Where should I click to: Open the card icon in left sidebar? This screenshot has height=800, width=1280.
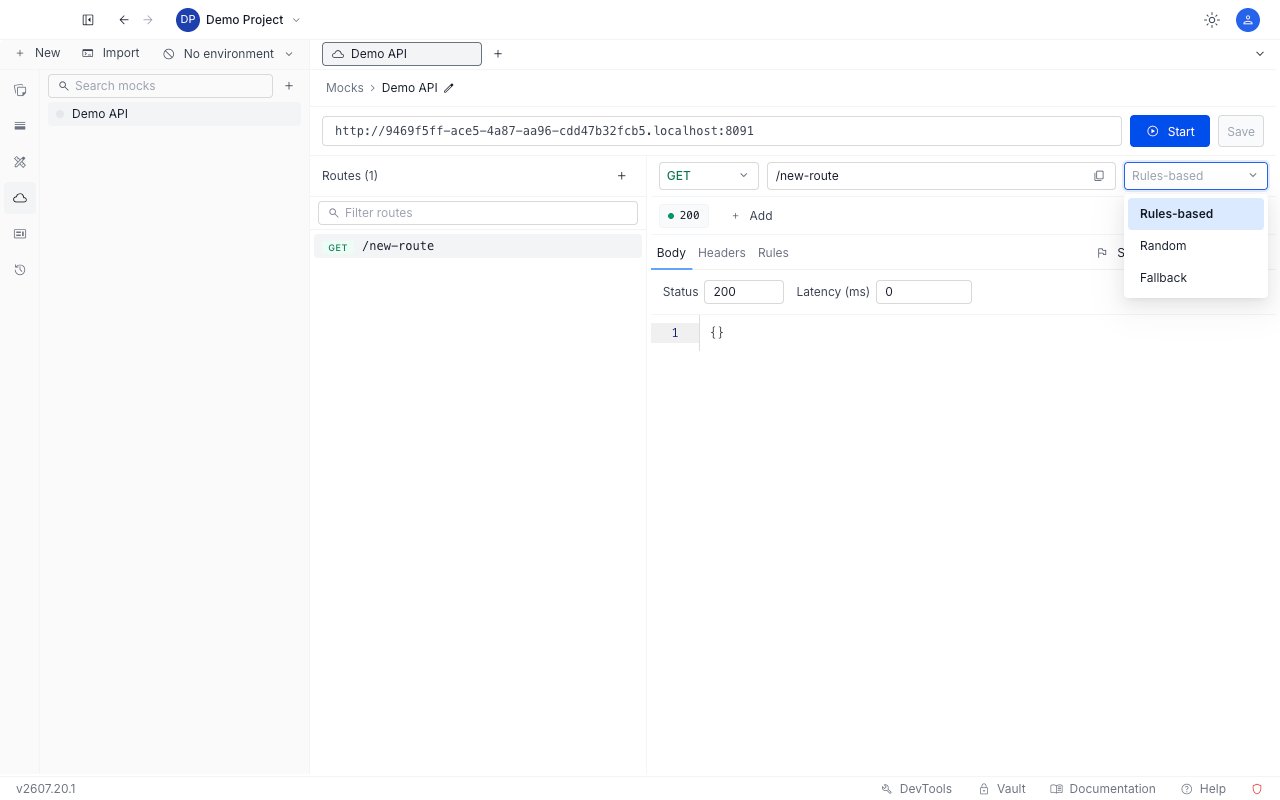click(20, 234)
